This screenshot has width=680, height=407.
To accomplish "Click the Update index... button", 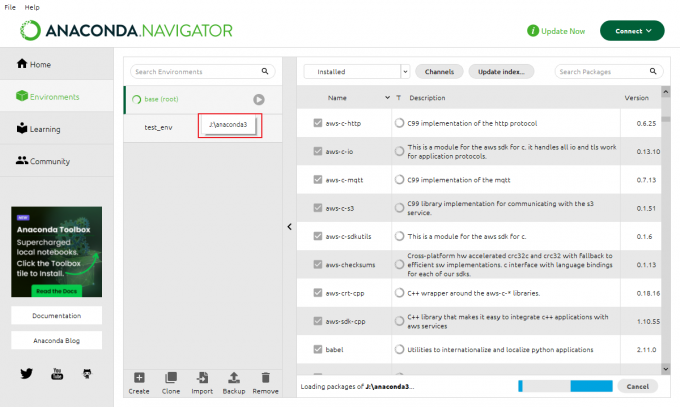I will (x=501, y=72).
